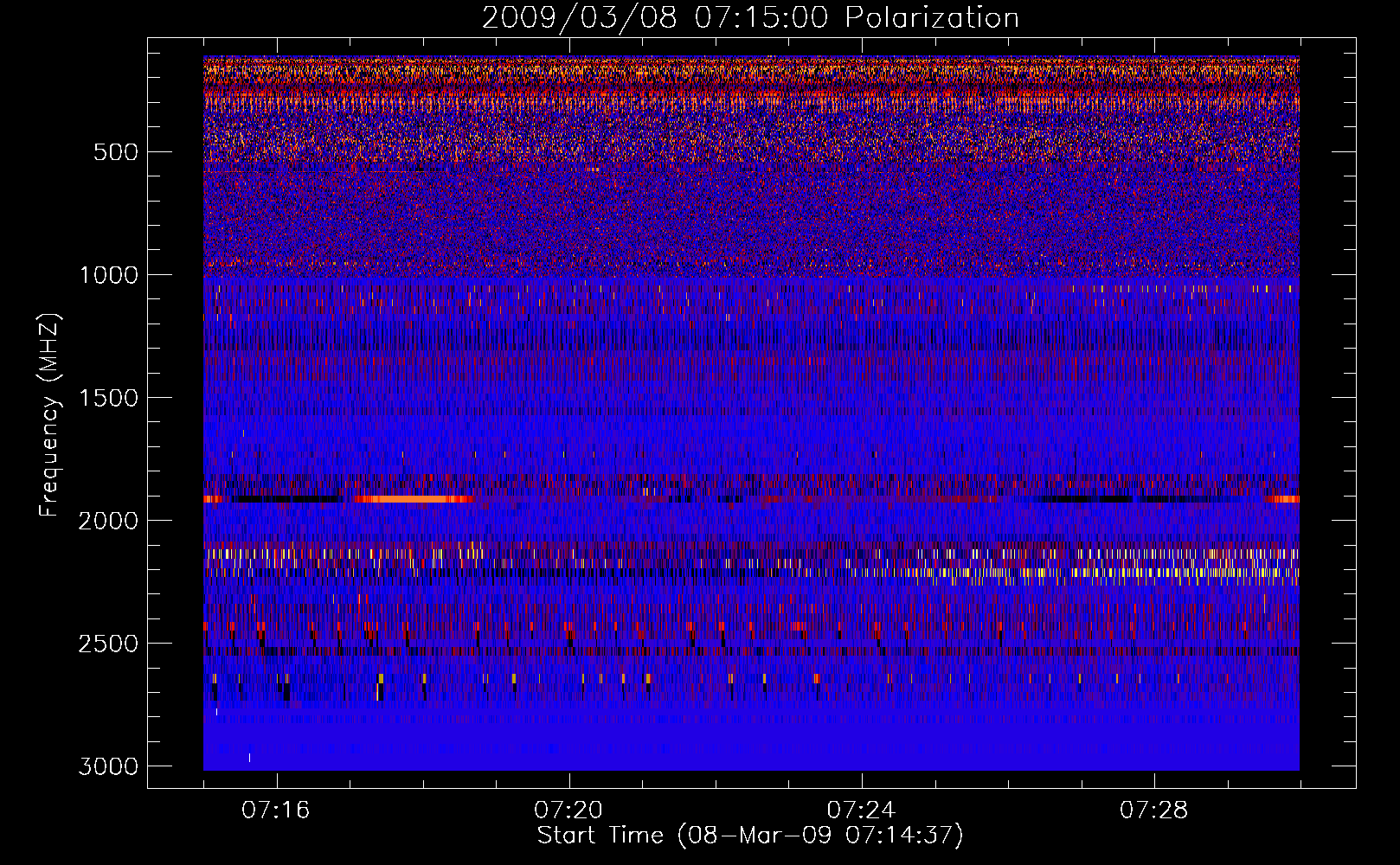Click the 'Frequency (MHZ)' axis label
The image size is (1400, 865).
click(x=49, y=415)
